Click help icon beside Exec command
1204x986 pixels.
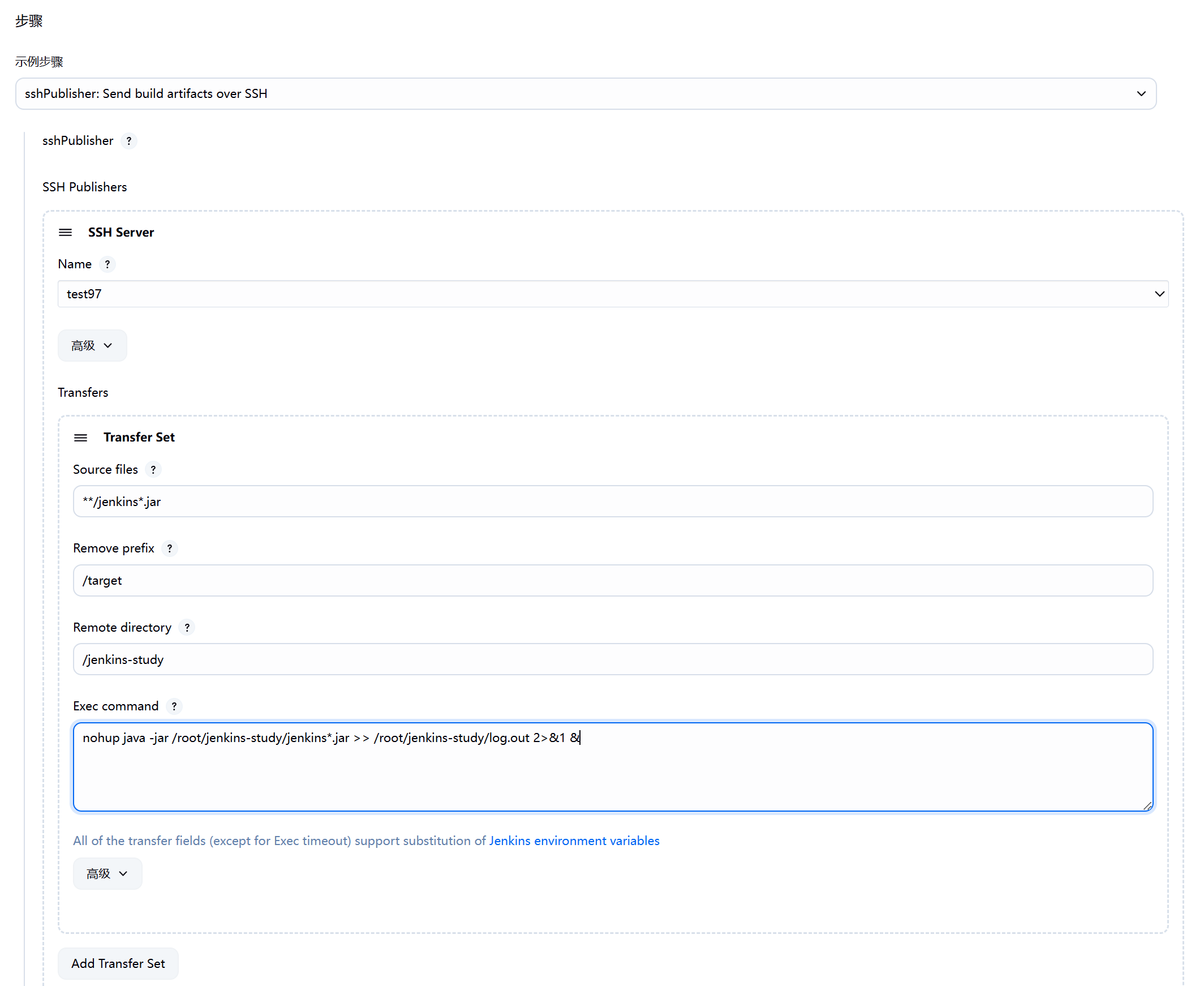(x=174, y=706)
